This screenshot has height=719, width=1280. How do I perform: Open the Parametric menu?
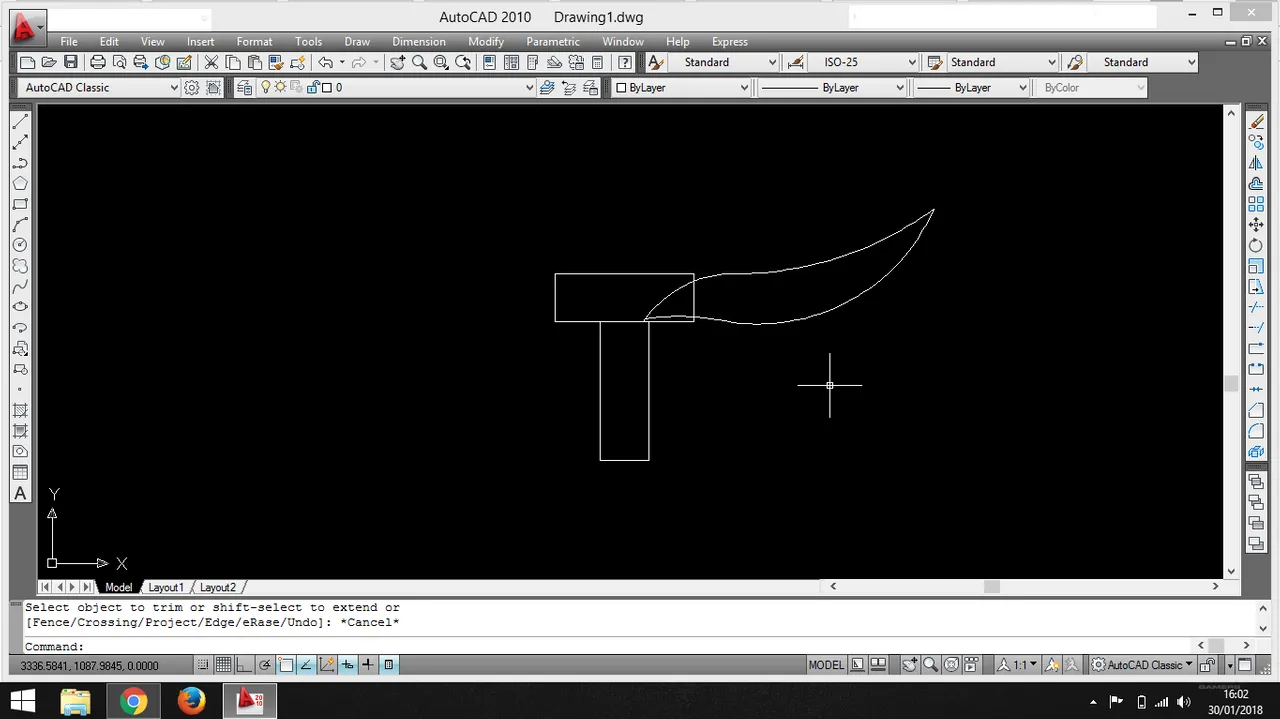click(553, 42)
